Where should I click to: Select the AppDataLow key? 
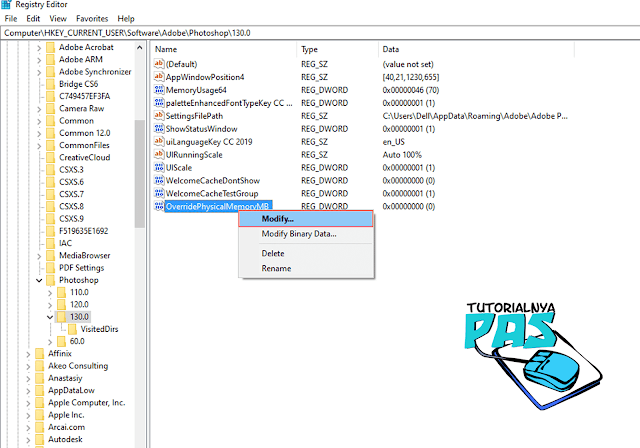pyautogui.click(x=71, y=390)
